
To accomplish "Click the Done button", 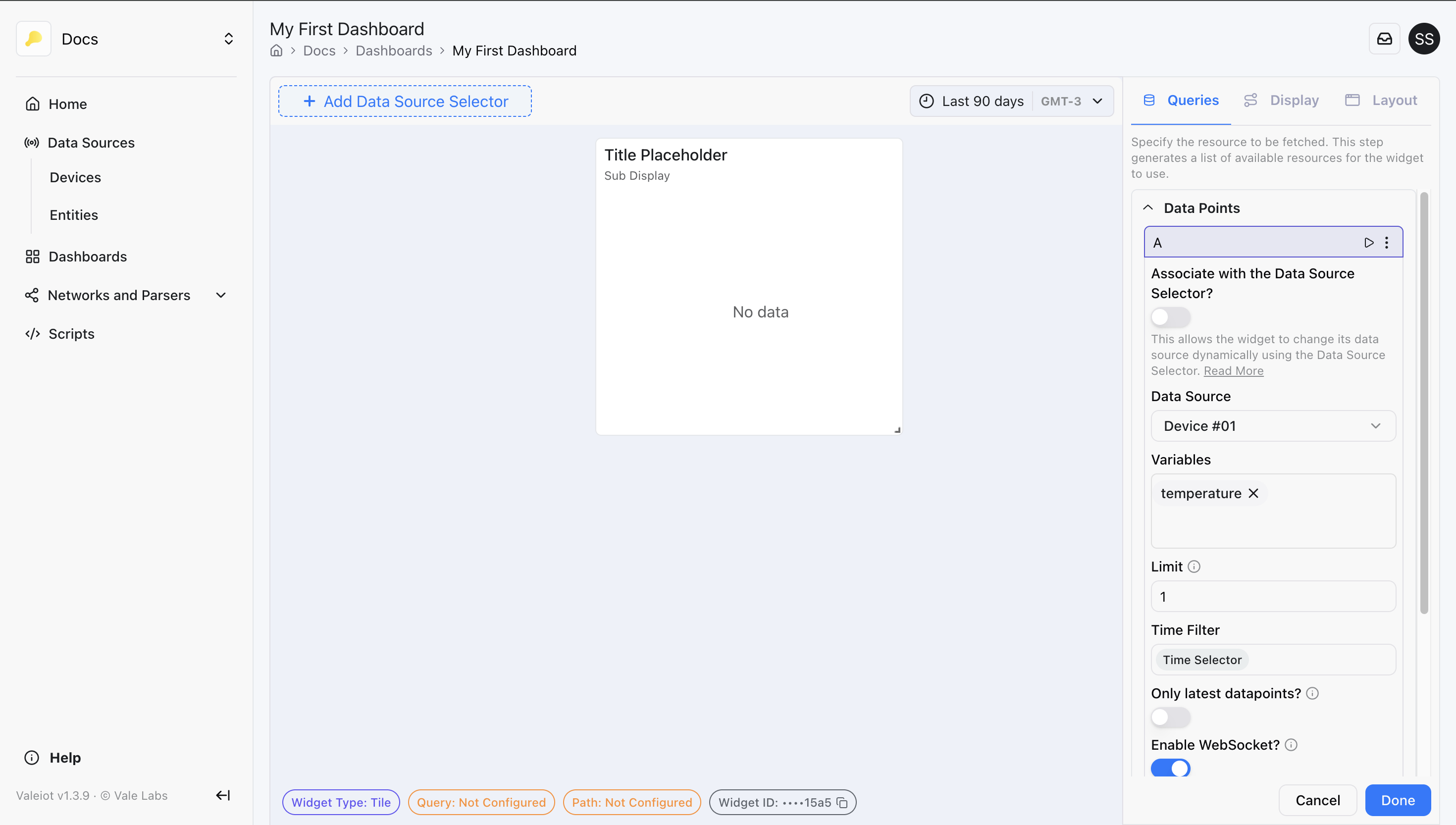I will pos(1398,800).
